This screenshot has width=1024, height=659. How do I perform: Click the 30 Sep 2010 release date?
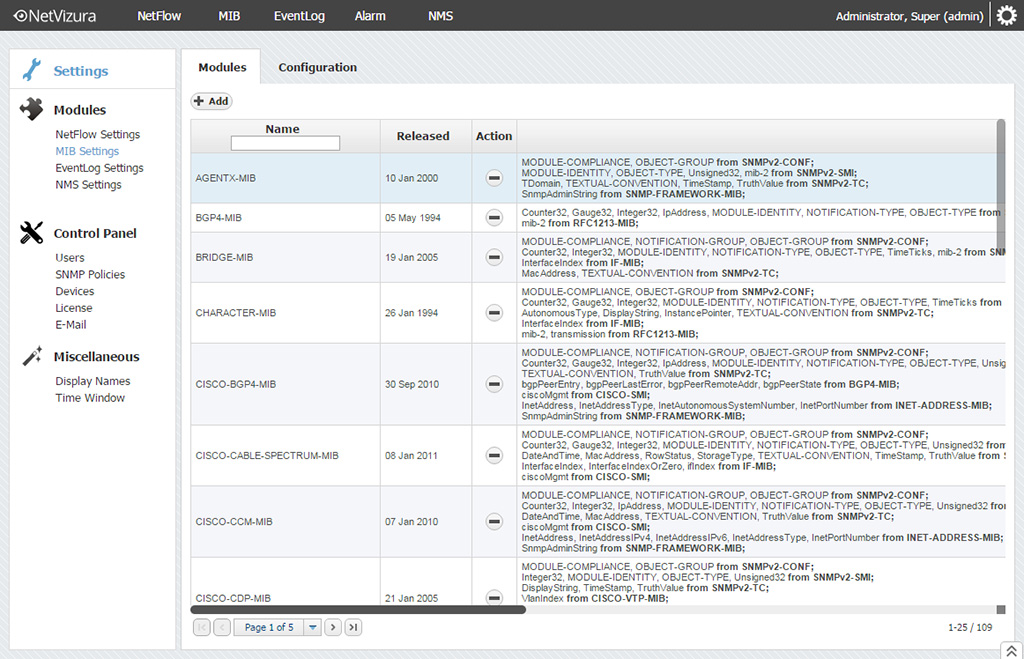click(x=412, y=384)
